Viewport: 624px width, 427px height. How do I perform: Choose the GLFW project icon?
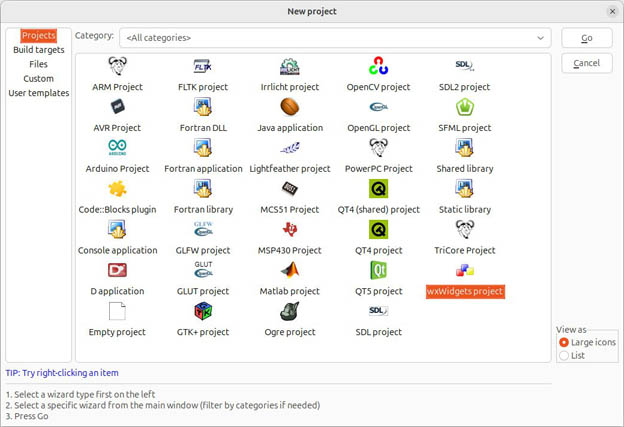click(x=203, y=229)
